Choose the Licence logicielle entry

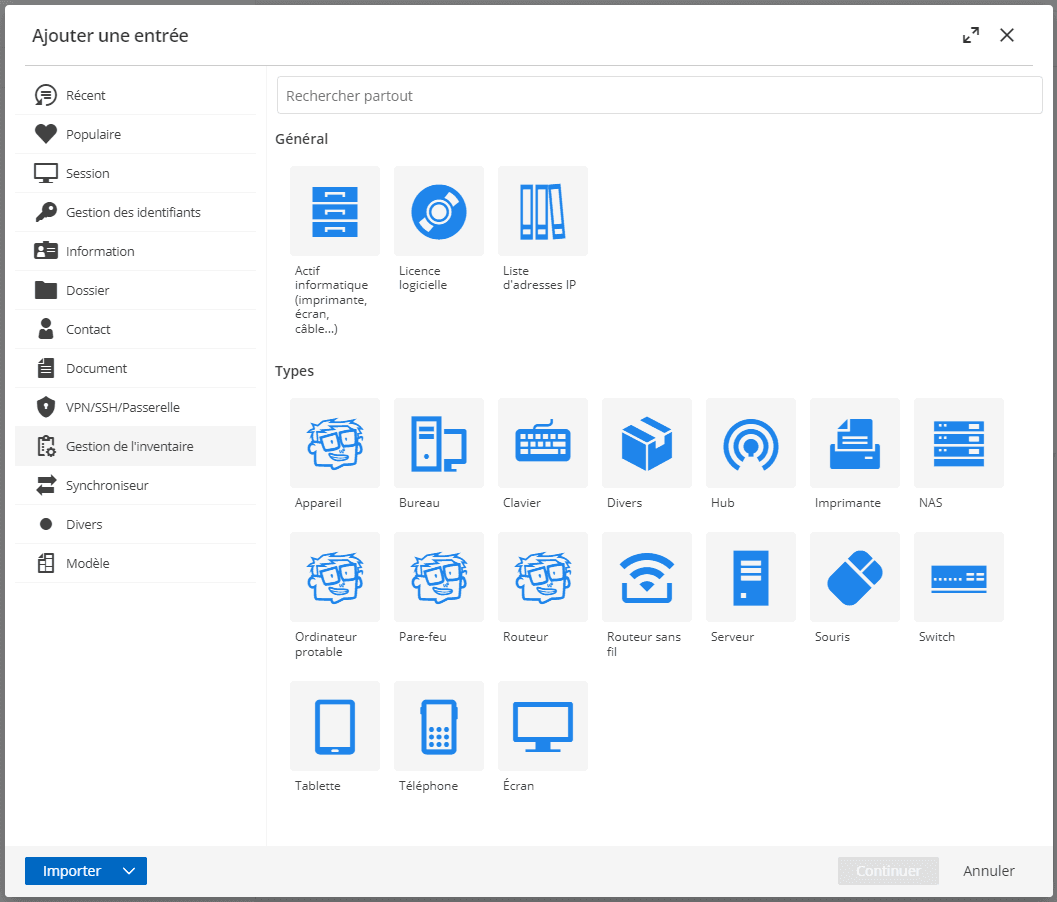tap(438, 211)
